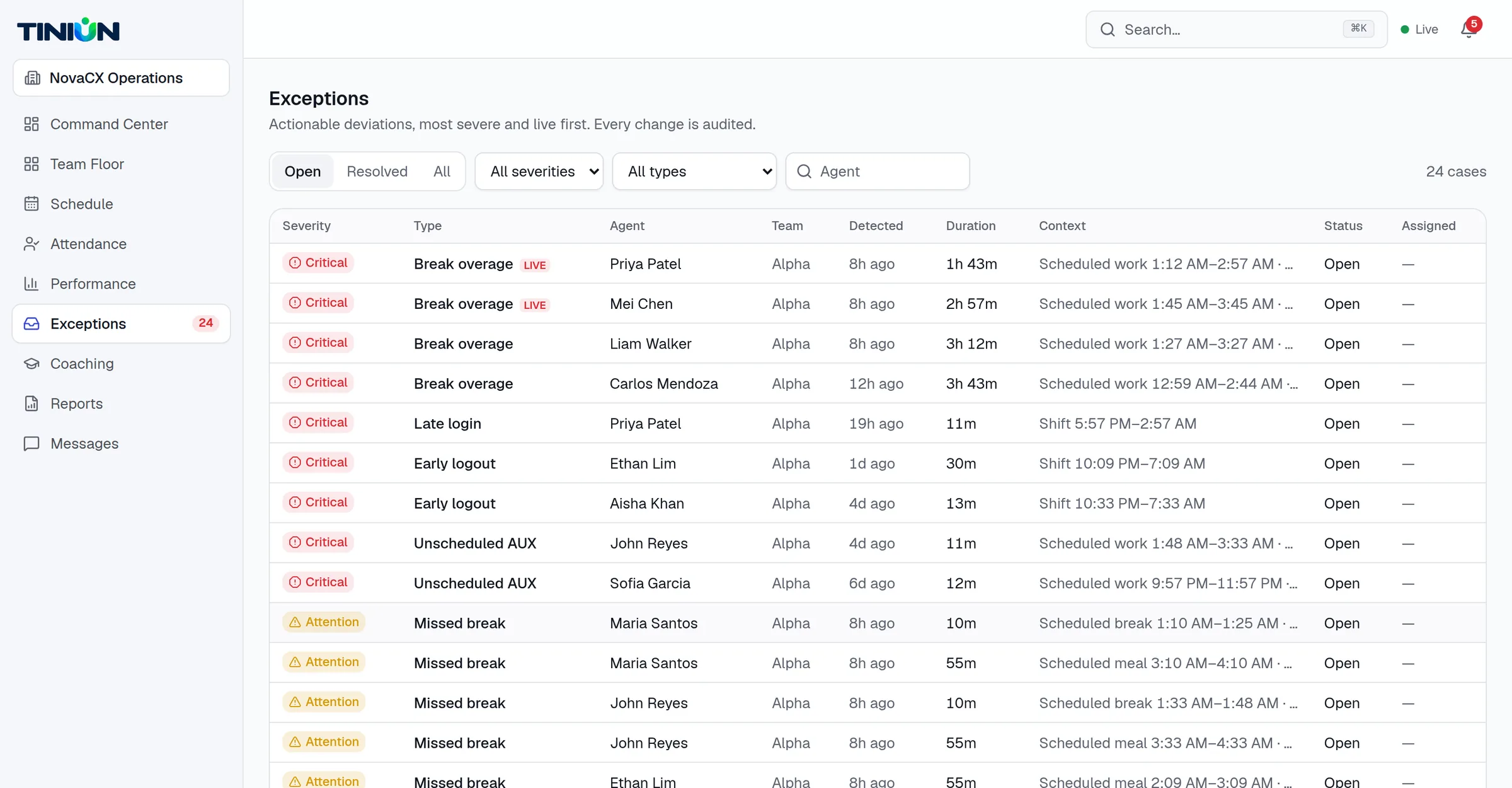Open Priya Patel Late login row
Screen dimensions: 1512x788
click(x=878, y=423)
